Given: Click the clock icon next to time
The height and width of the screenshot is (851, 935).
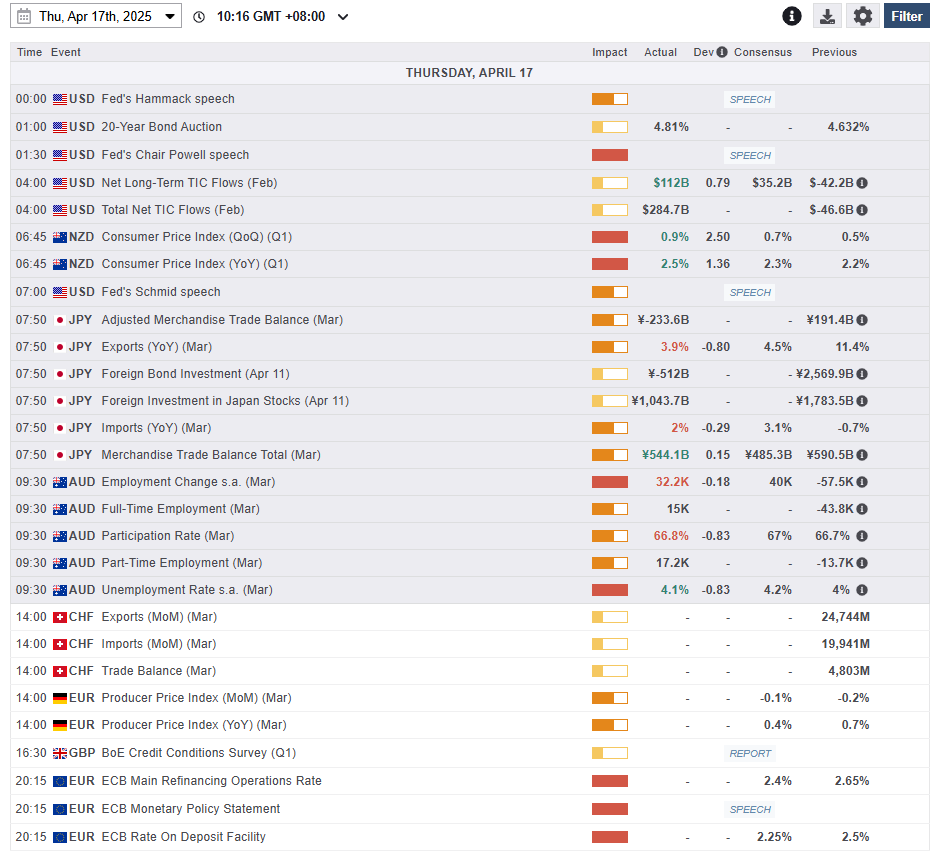Looking at the screenshot, I should point(199,17).
